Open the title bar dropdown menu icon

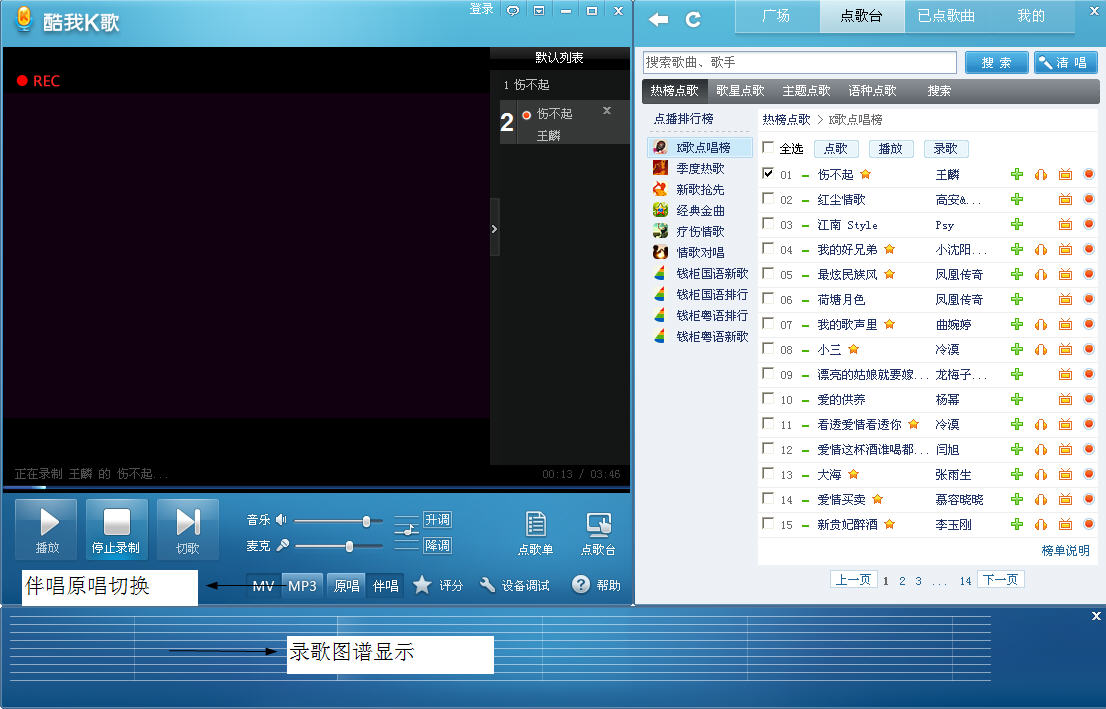pos(539,10)
